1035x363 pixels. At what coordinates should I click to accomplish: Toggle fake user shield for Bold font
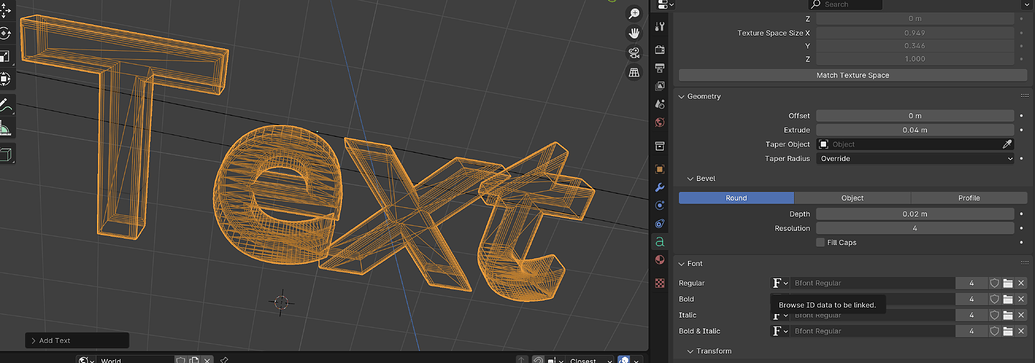point(995,299)
